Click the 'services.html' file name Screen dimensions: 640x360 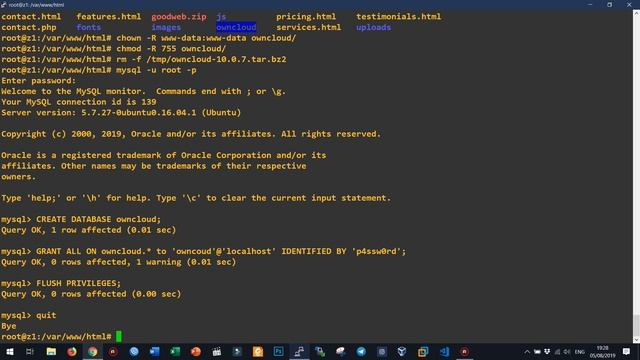[309, 27]
